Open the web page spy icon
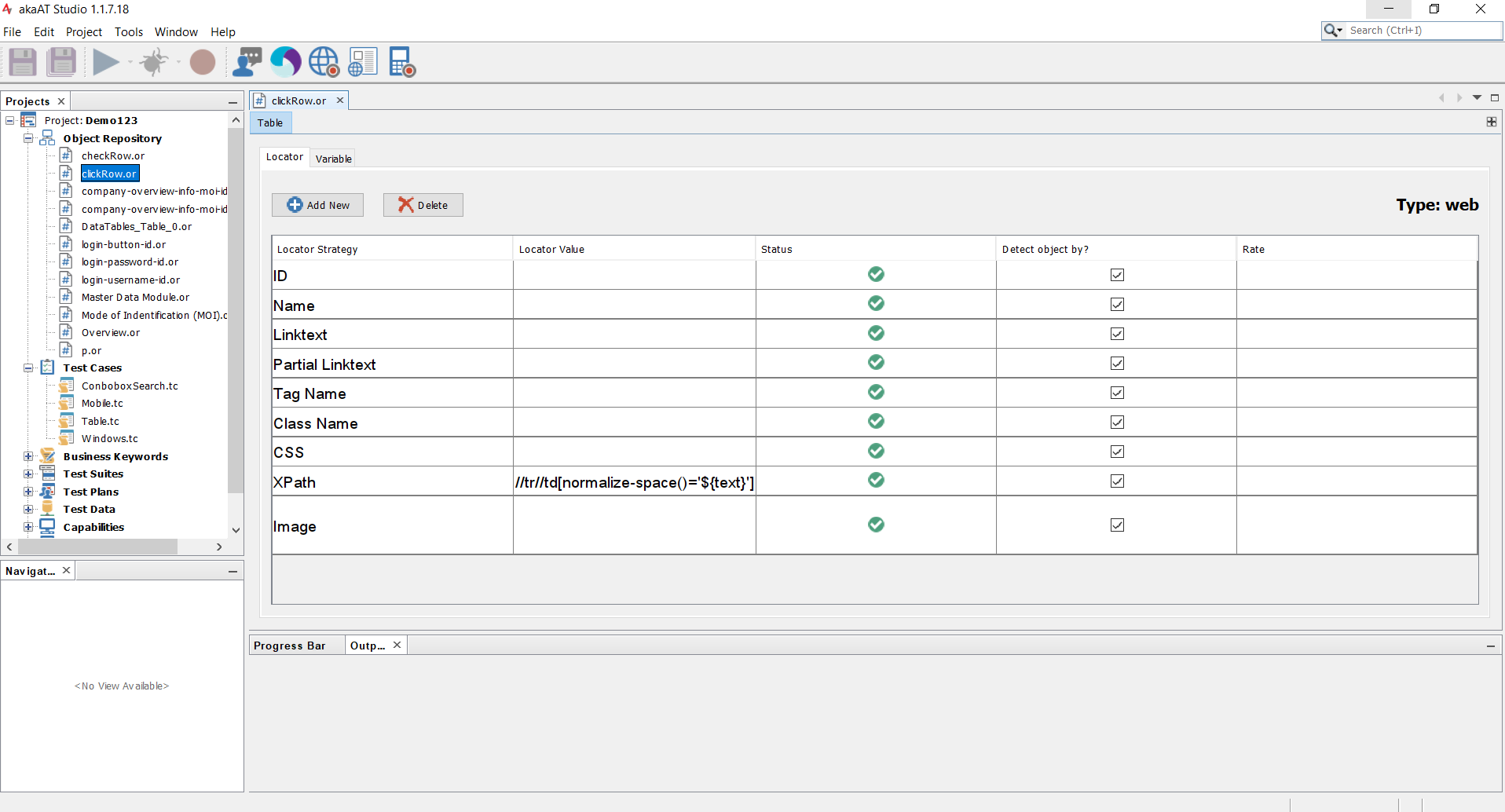The image size is (1505, 812). 363,62
